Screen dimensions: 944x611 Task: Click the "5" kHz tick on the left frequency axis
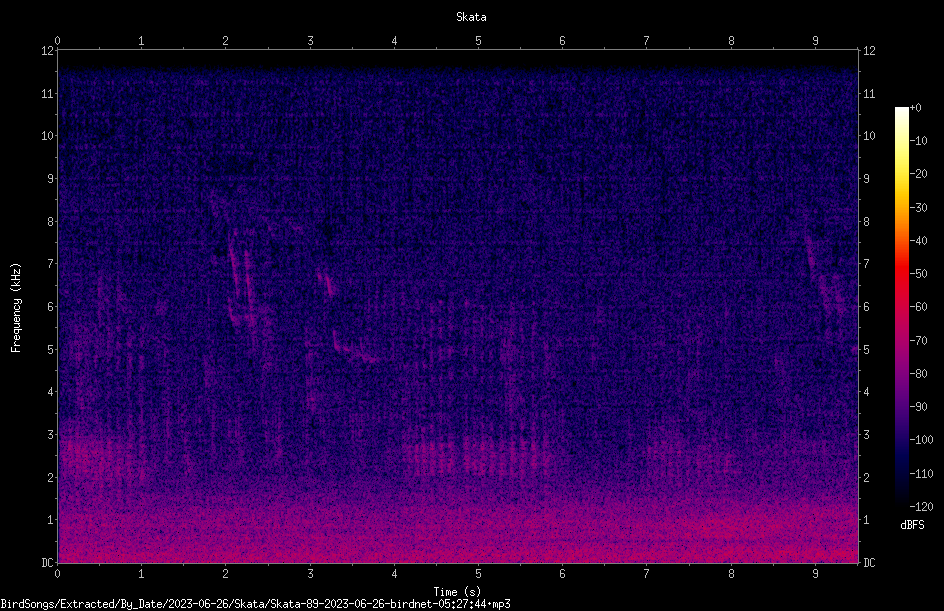pos(51,350)
